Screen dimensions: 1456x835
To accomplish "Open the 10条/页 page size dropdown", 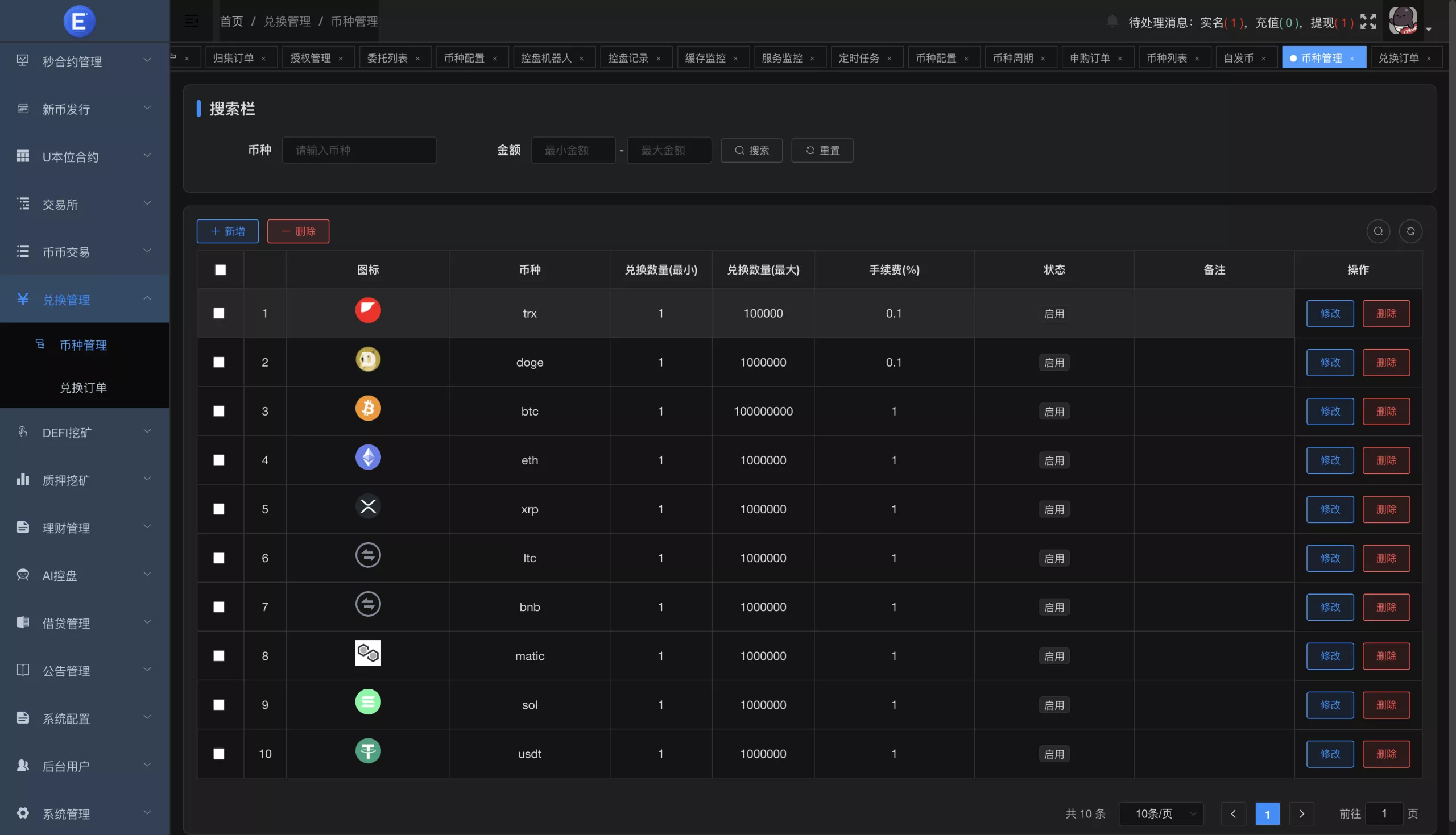I will coord(1163,813).
